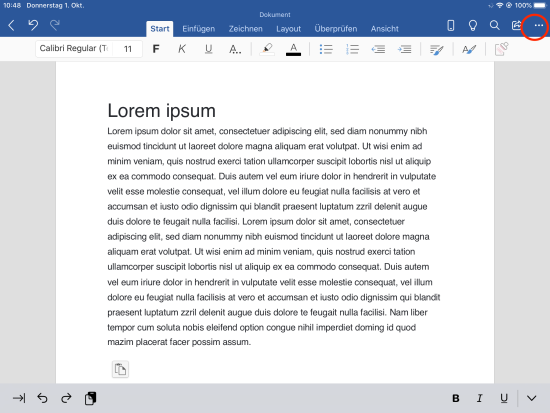550x413 pixels.
Task: Open the font size 11 selector
Action: 128,49
